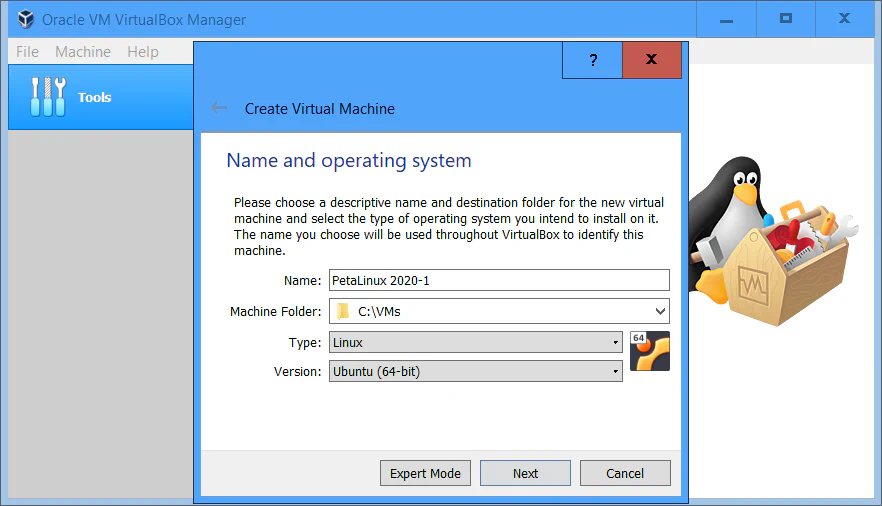Close the wizard with the red X
882x506 pixels.
pyautogui.click(x=651, y=60)
